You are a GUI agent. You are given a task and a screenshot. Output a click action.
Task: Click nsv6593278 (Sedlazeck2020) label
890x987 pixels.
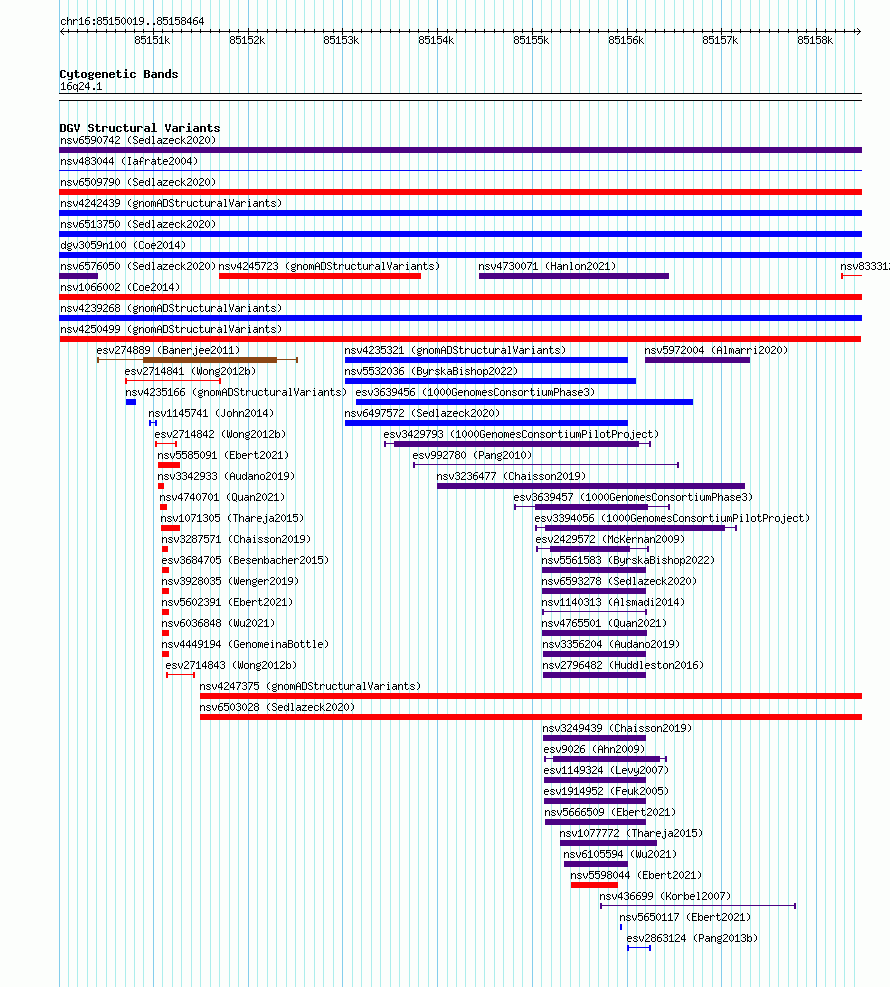point(619,581)
